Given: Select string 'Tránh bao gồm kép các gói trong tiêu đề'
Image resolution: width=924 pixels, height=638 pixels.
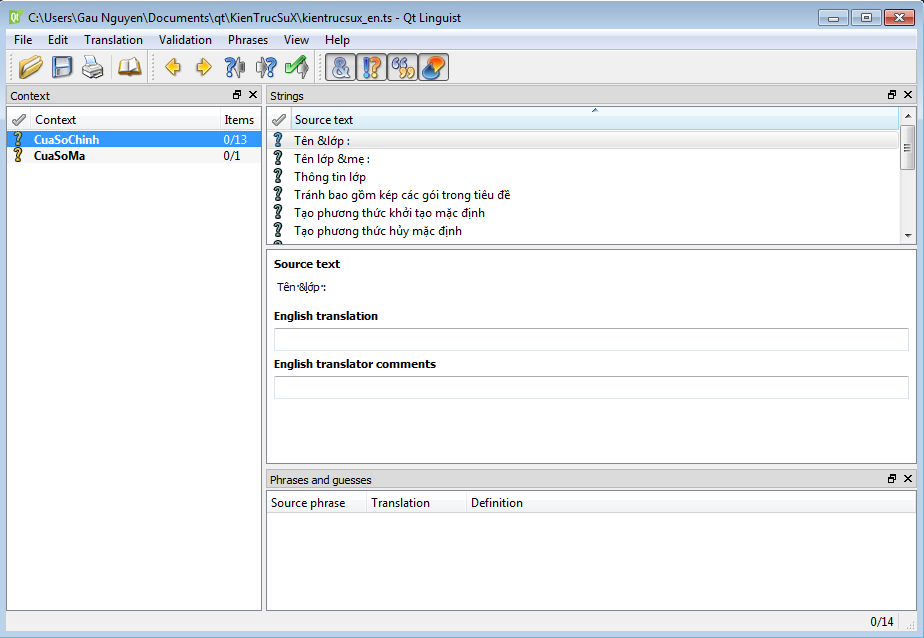Looking at the screenshot, I should pyautogui.click(x=583, y=195).
